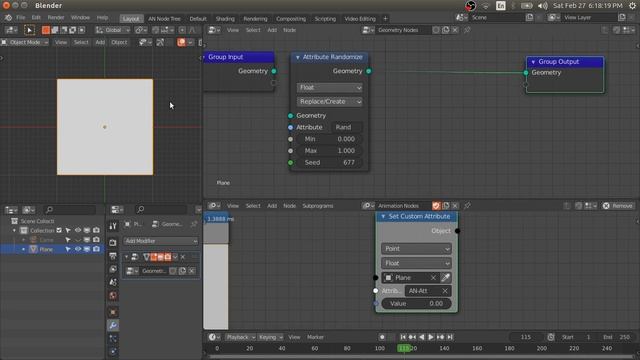Open the Global transform orientation dropdown
This screenshot has width=640, height=360.
pos(113,30)
